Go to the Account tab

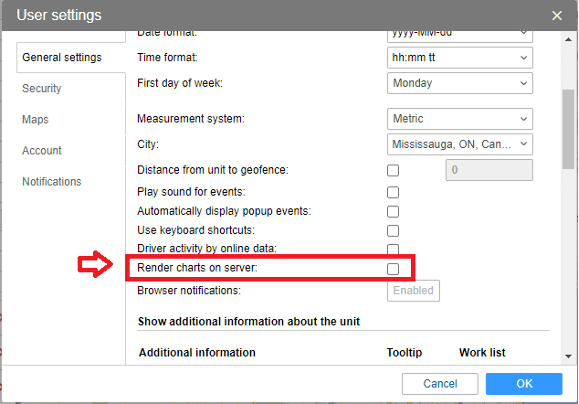42,150
